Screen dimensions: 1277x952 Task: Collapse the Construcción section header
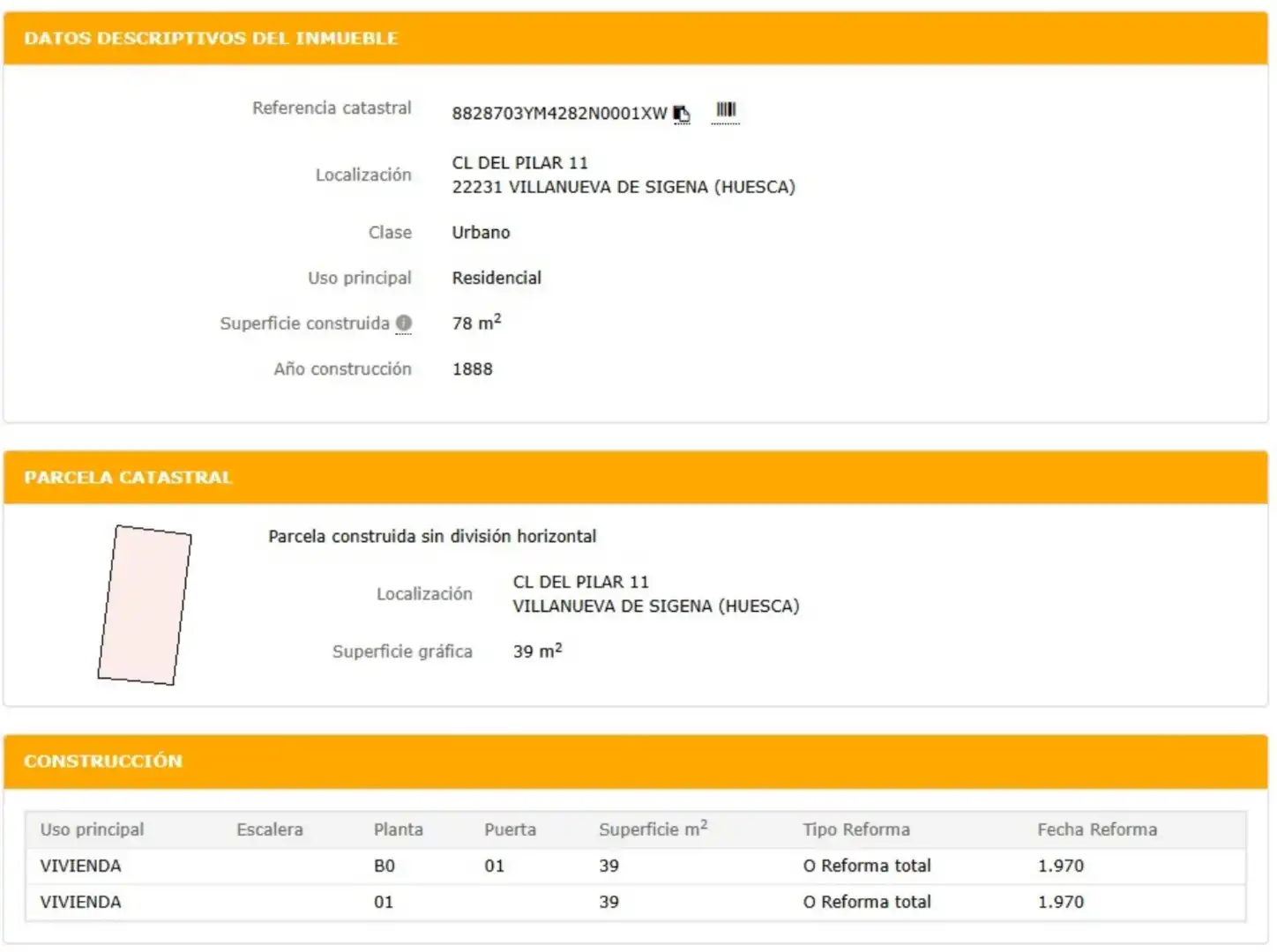[x=636, y=761]
